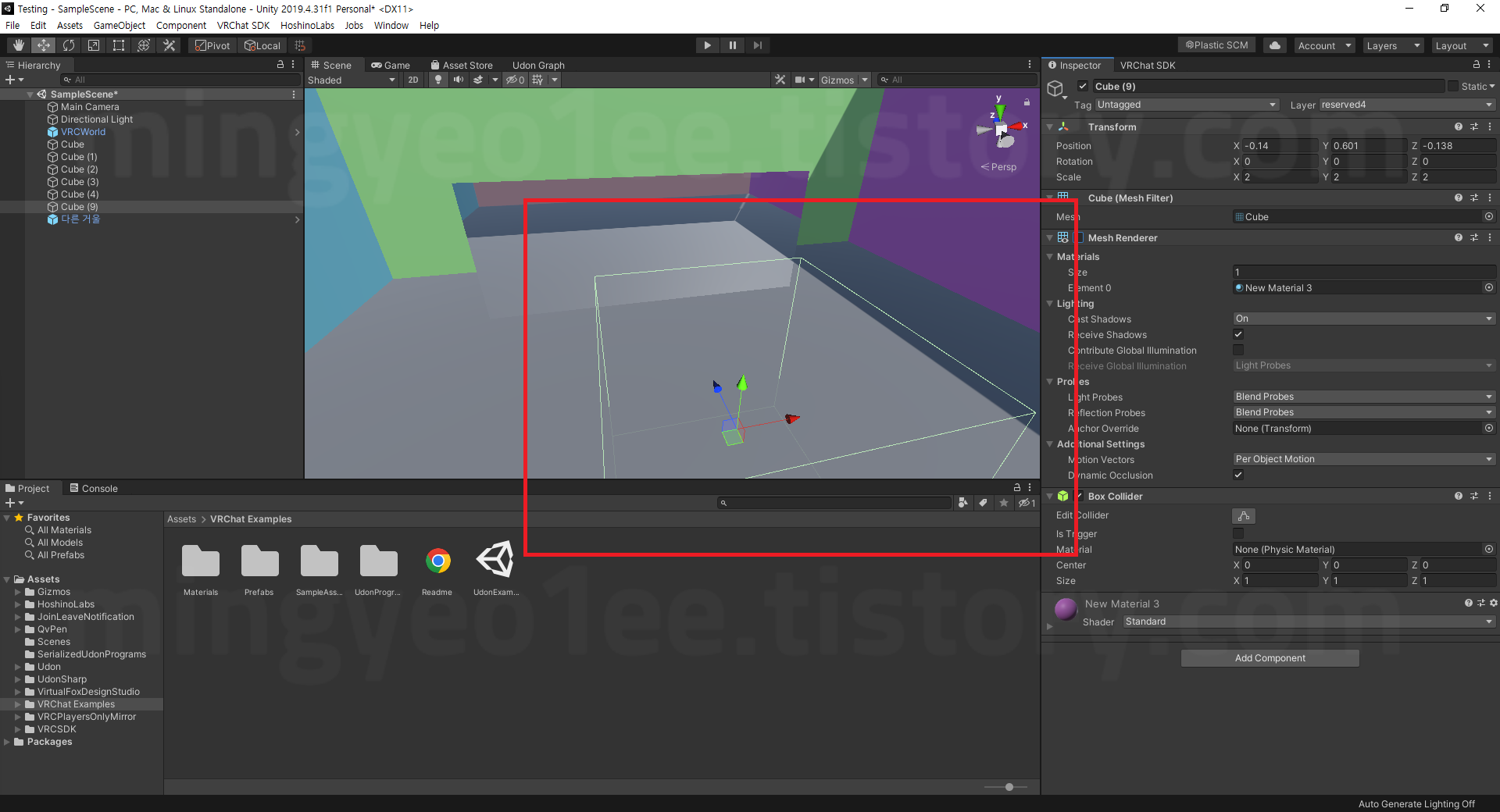Click search by label icon in Project
Image resolution: width=1500 pixels, height=812 pixels.
[x=984, y=503]
